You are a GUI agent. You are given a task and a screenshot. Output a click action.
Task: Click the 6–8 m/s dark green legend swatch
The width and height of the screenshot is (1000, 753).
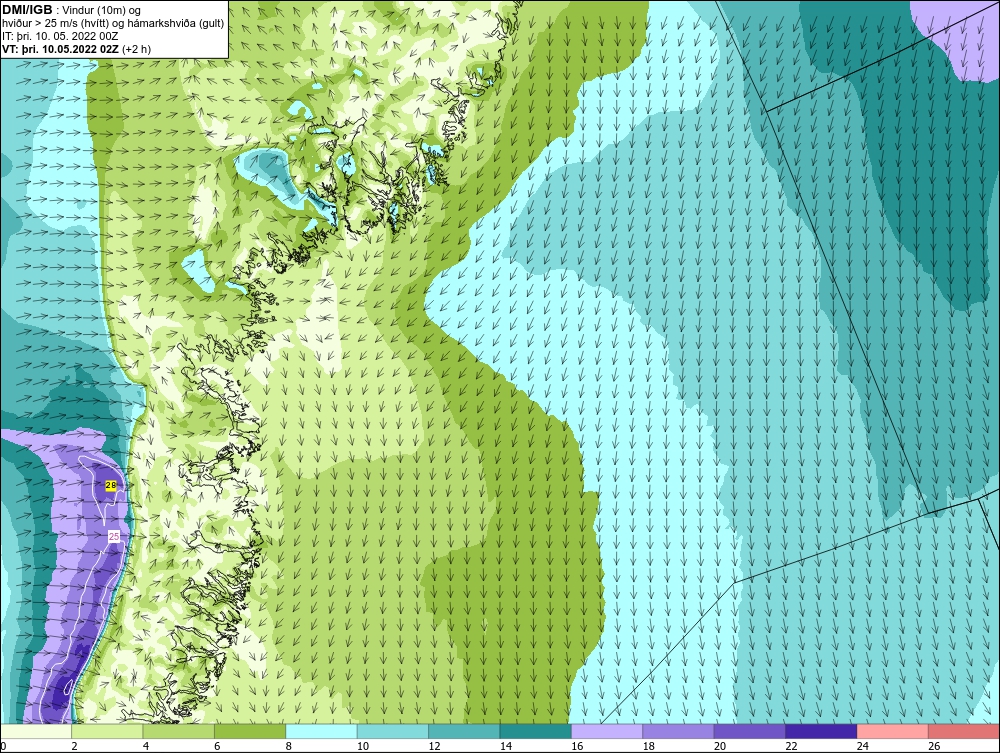(x=250, y=731)
